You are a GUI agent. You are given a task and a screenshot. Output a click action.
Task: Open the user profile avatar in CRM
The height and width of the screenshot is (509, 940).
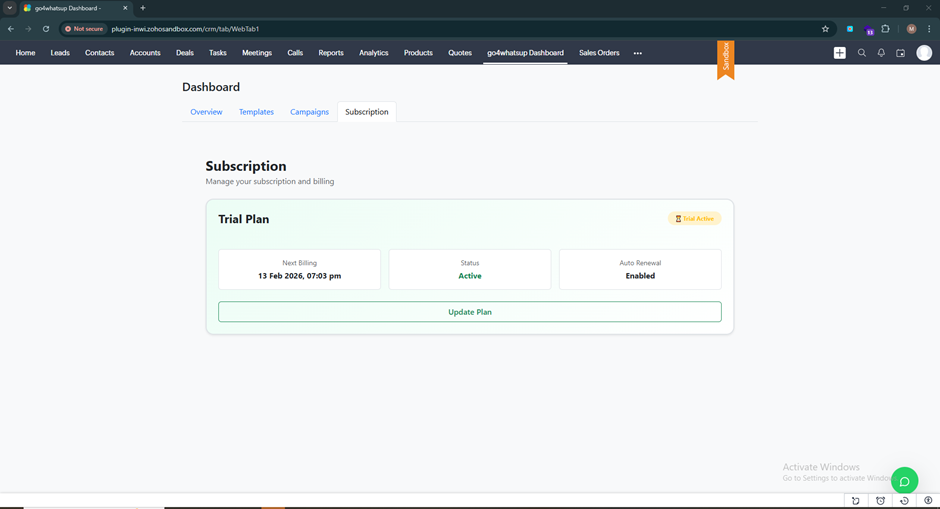[x=924, y=53]
